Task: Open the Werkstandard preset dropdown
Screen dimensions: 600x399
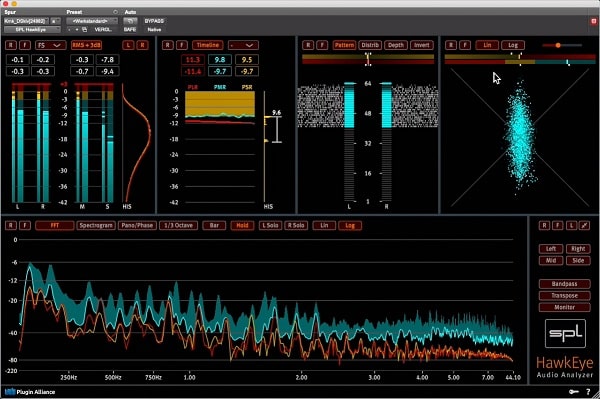Action: click(92, 21)
